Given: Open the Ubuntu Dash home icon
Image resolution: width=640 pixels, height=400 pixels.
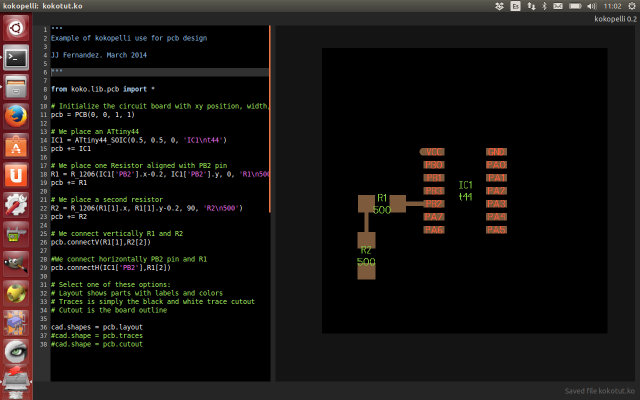Looking at the screenshot, I should click(16, 28).
